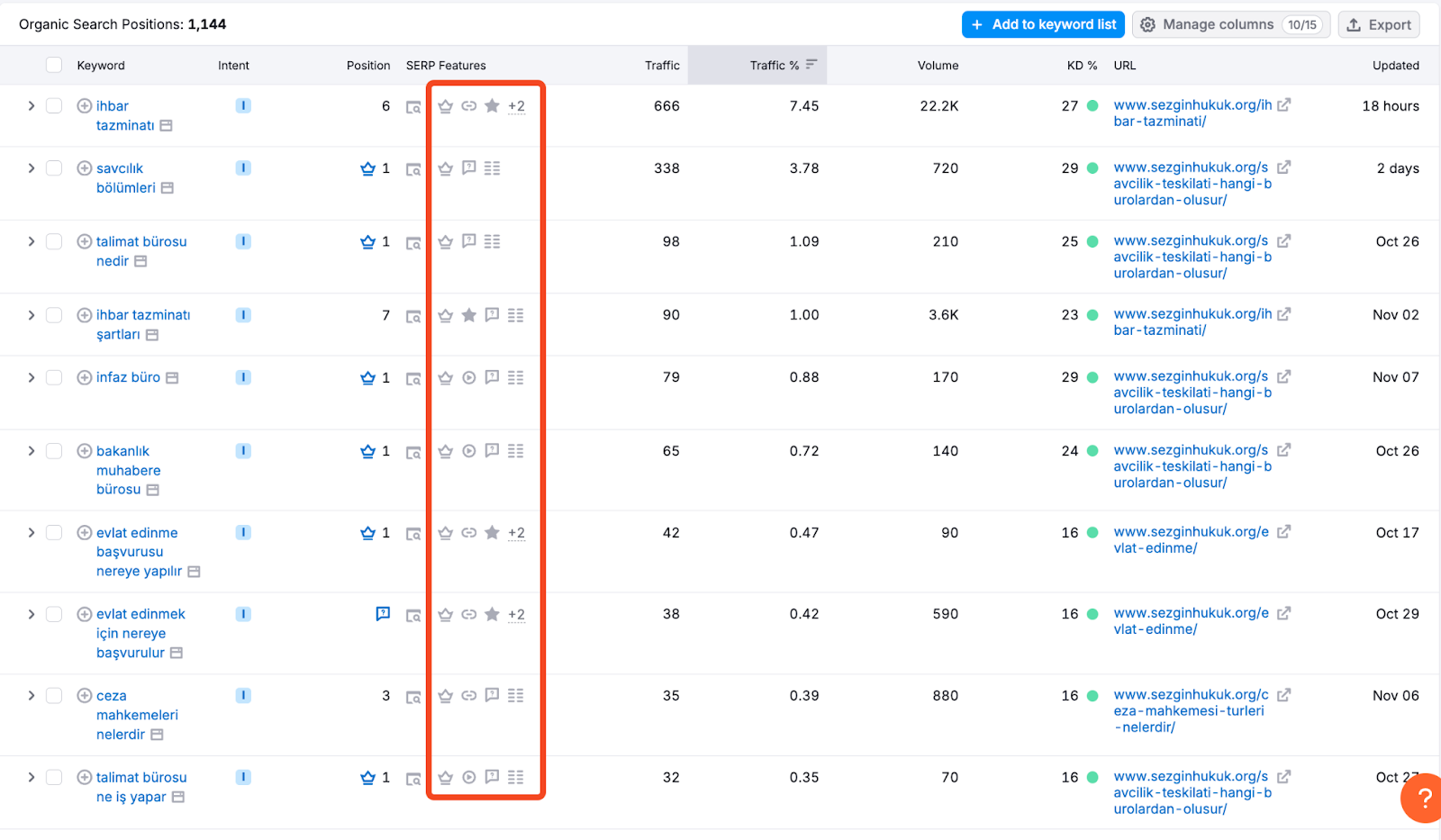Click the Intent column header
Screen dimensions: 1441x840
coord(233,66)
